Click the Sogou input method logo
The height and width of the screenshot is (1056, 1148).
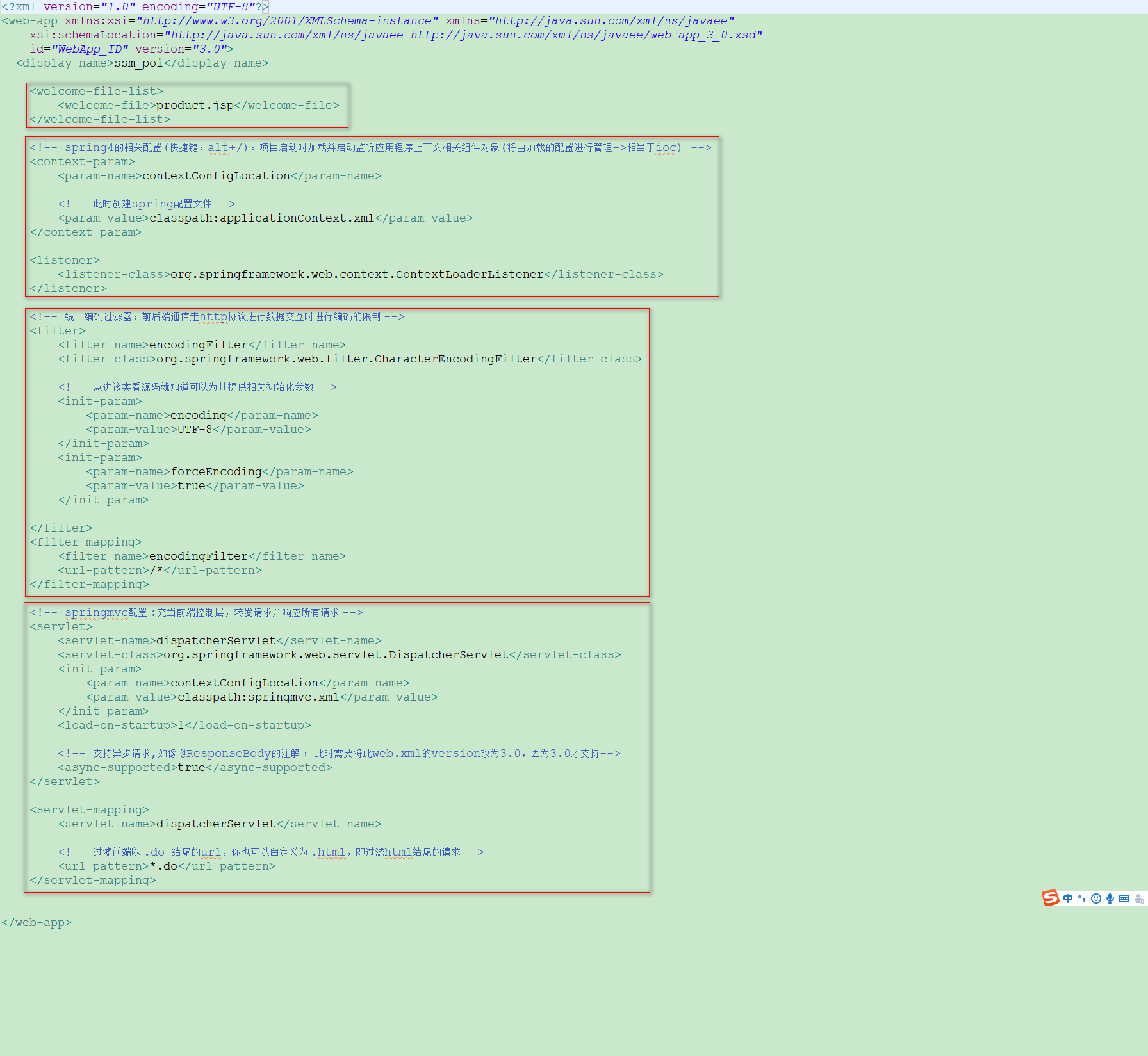[x=1051, y=898]
